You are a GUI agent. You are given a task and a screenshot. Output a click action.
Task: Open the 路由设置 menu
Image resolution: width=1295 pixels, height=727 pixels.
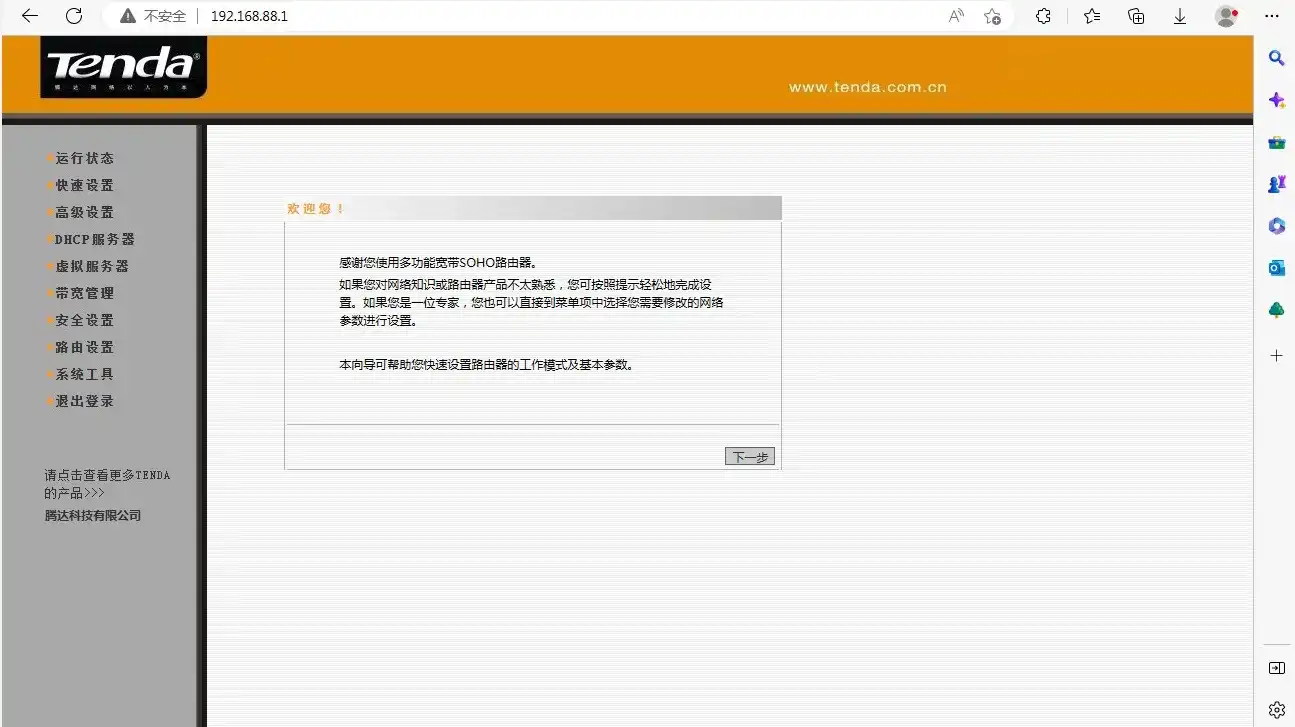pos(84,347)
